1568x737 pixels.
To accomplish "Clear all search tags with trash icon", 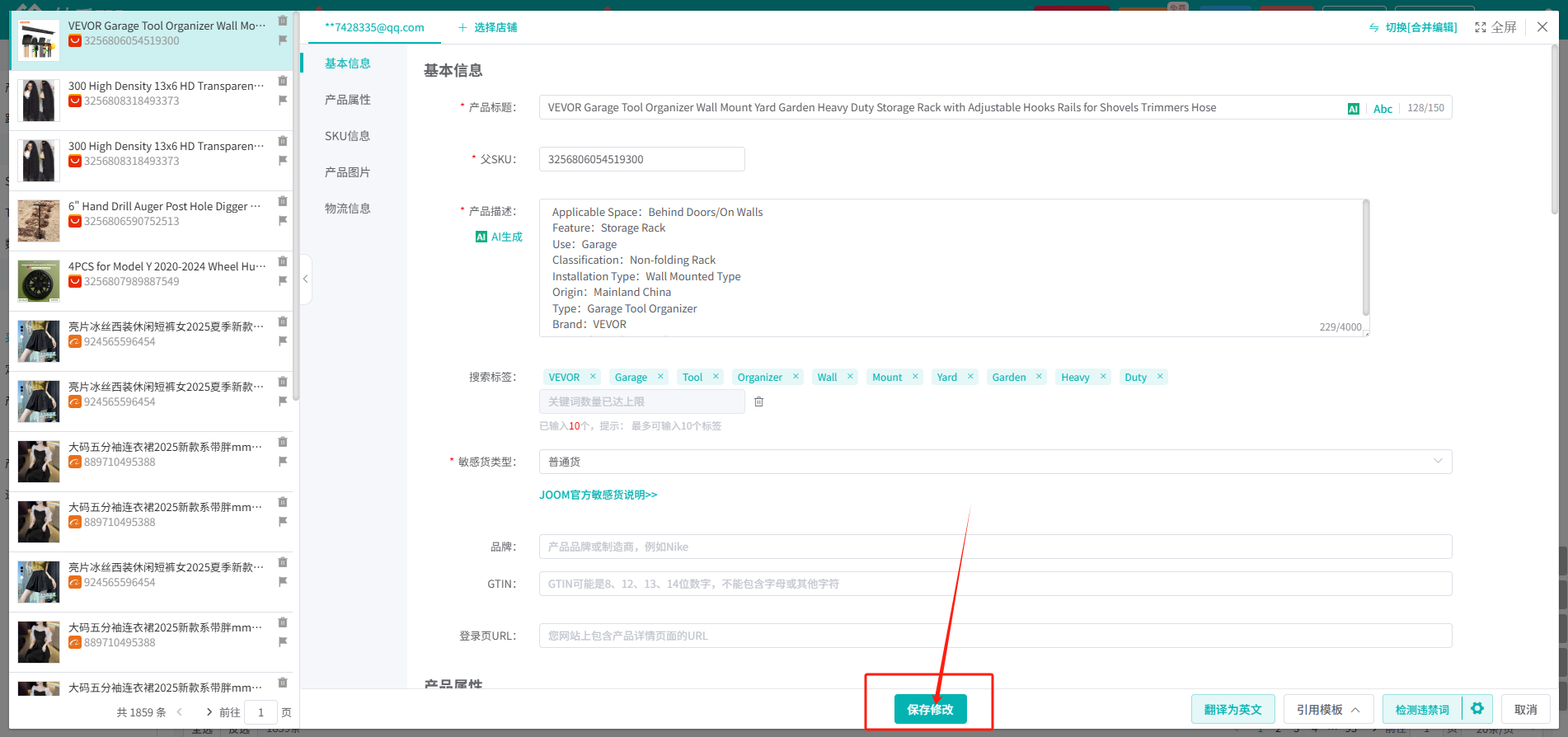I will 759,401.
